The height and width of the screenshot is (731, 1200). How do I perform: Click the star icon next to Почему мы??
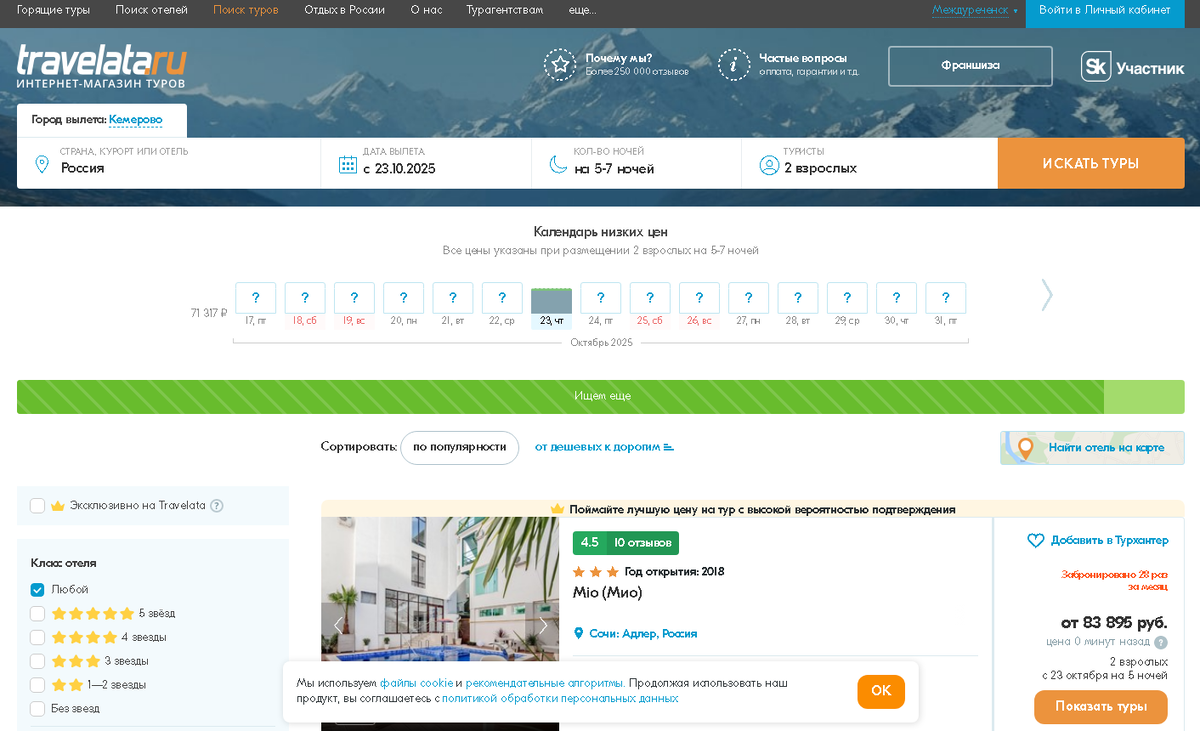coord(560,65)
